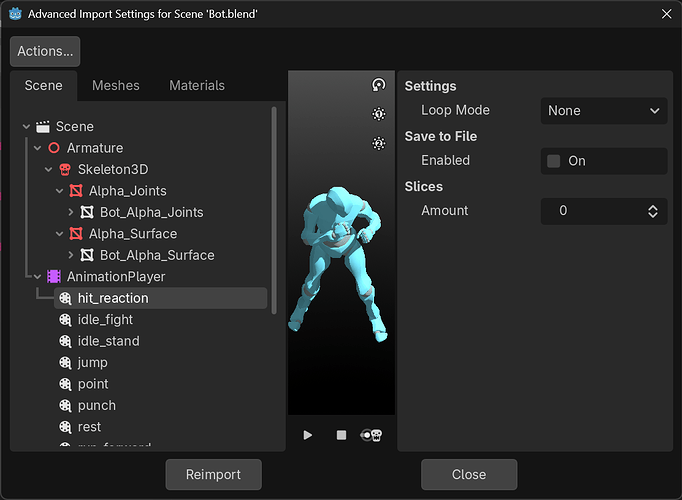This screenshot has width=682, height=500.
Task: Open the Loop Mode dropdown
Action: (x=604, y=111)
